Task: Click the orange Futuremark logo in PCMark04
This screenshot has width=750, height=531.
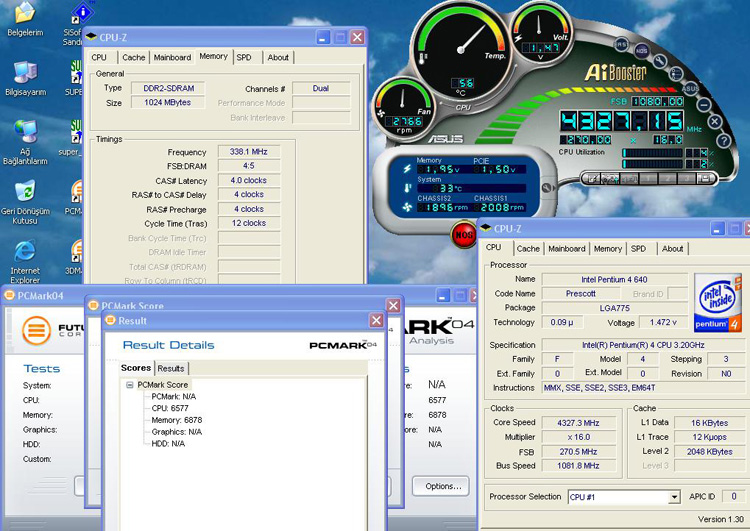Action: (36, 330)
